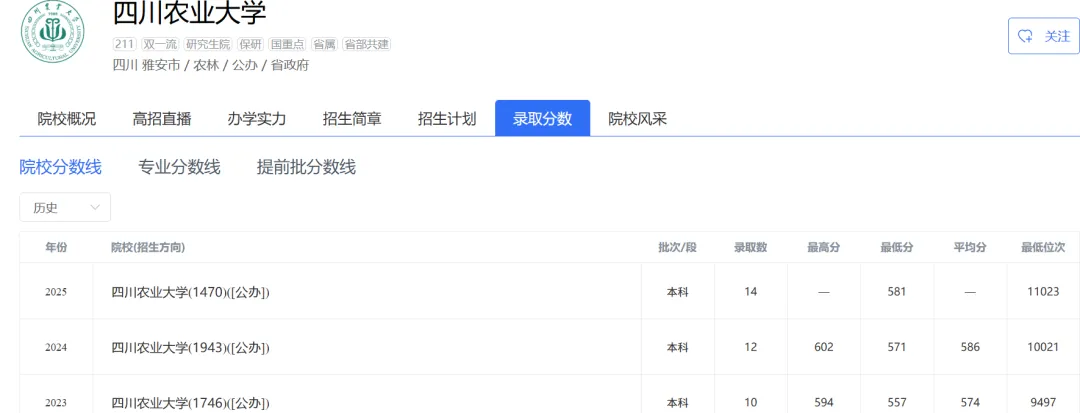1080x413 pixels.
Task: Click the 批次/段 column header
Action: click(678, 247)
